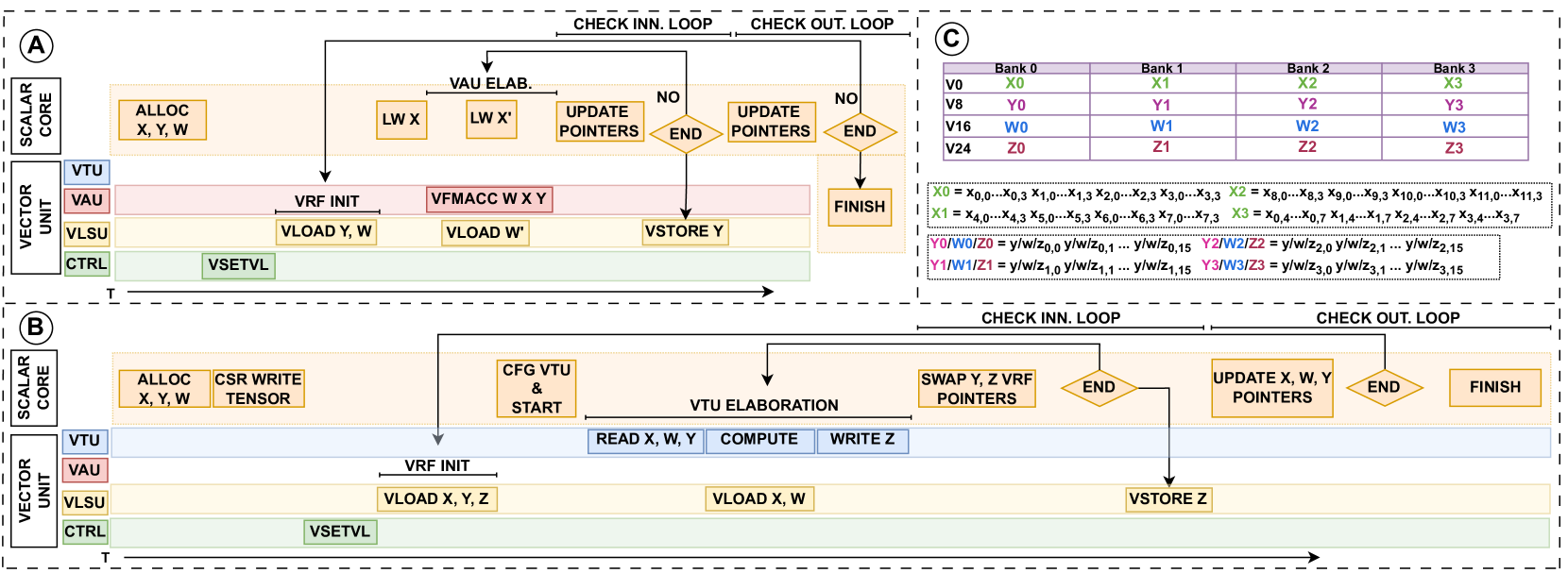Open the Bank 0 column header
Viewport: 1568px width, 573px height.
pyautogui.click(x=1015, y=68)
